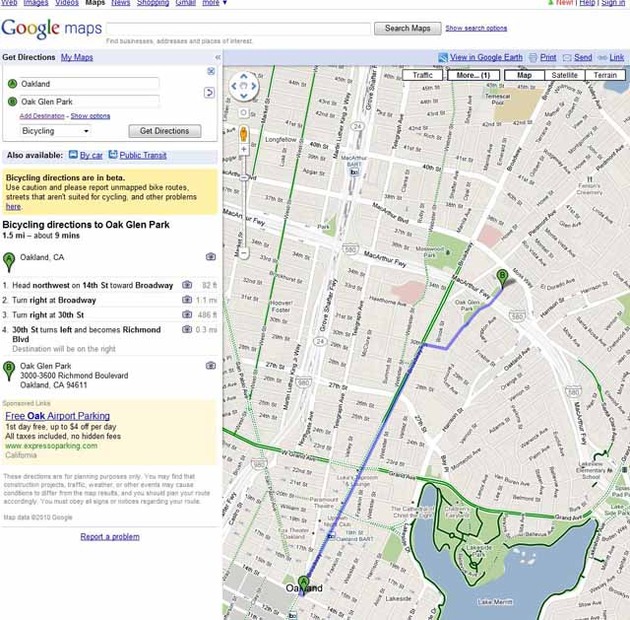Click the Get Directions button
The width and height of the screenshot is (630, 620).
click(x=165, y=131)
